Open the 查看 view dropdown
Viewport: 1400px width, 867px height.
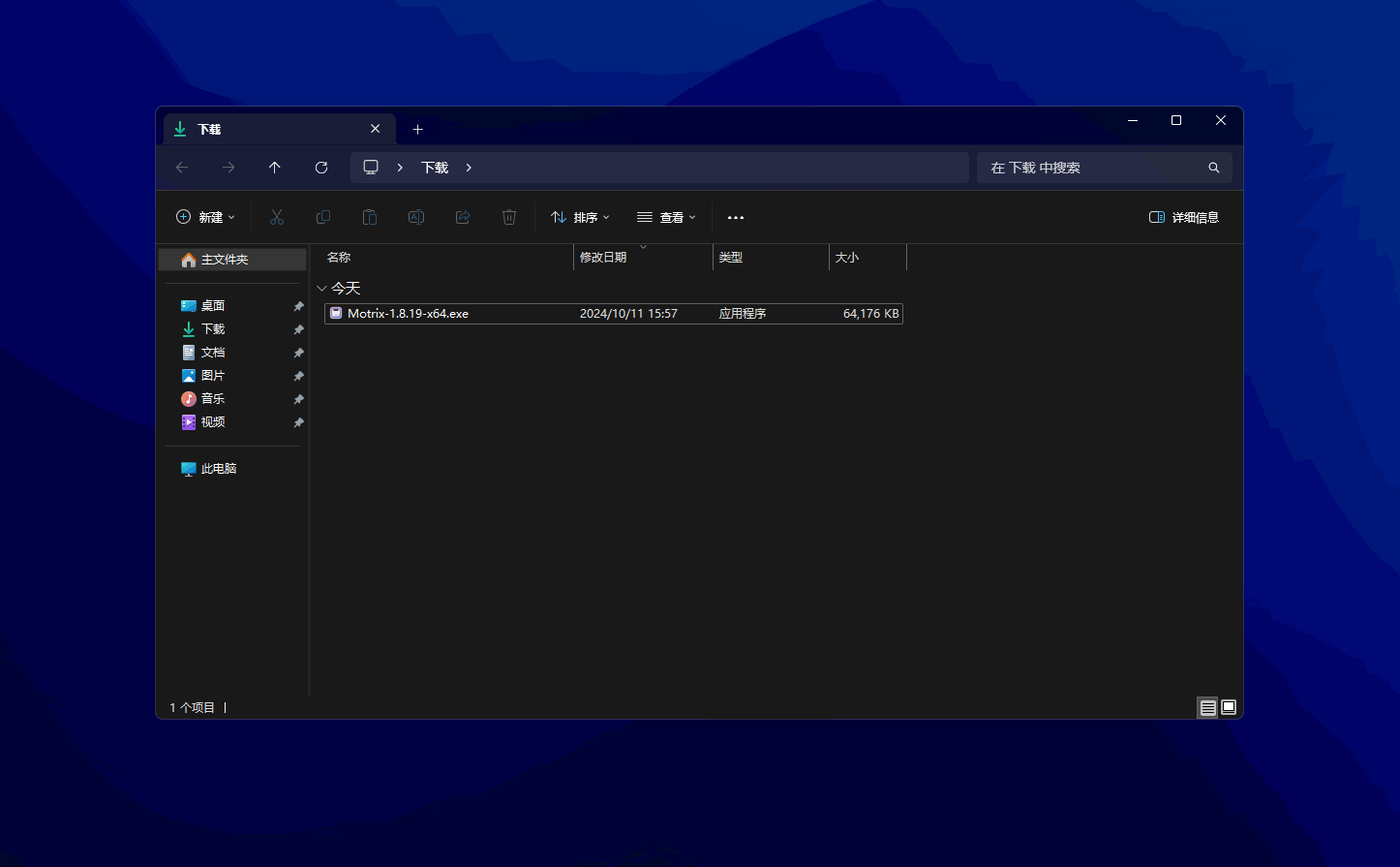point(666,217)
